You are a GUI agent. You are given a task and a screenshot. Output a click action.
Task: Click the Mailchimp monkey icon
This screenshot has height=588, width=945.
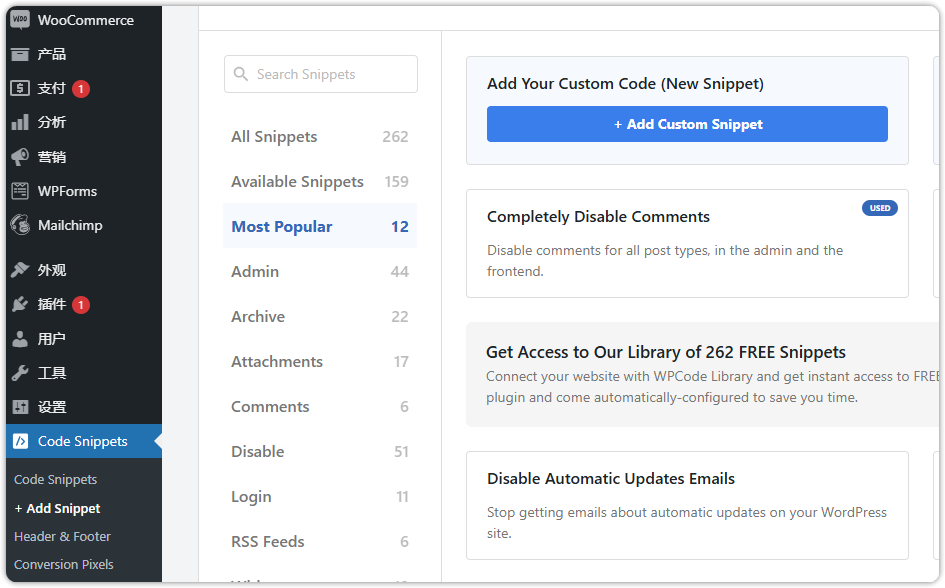pos(20,225)
